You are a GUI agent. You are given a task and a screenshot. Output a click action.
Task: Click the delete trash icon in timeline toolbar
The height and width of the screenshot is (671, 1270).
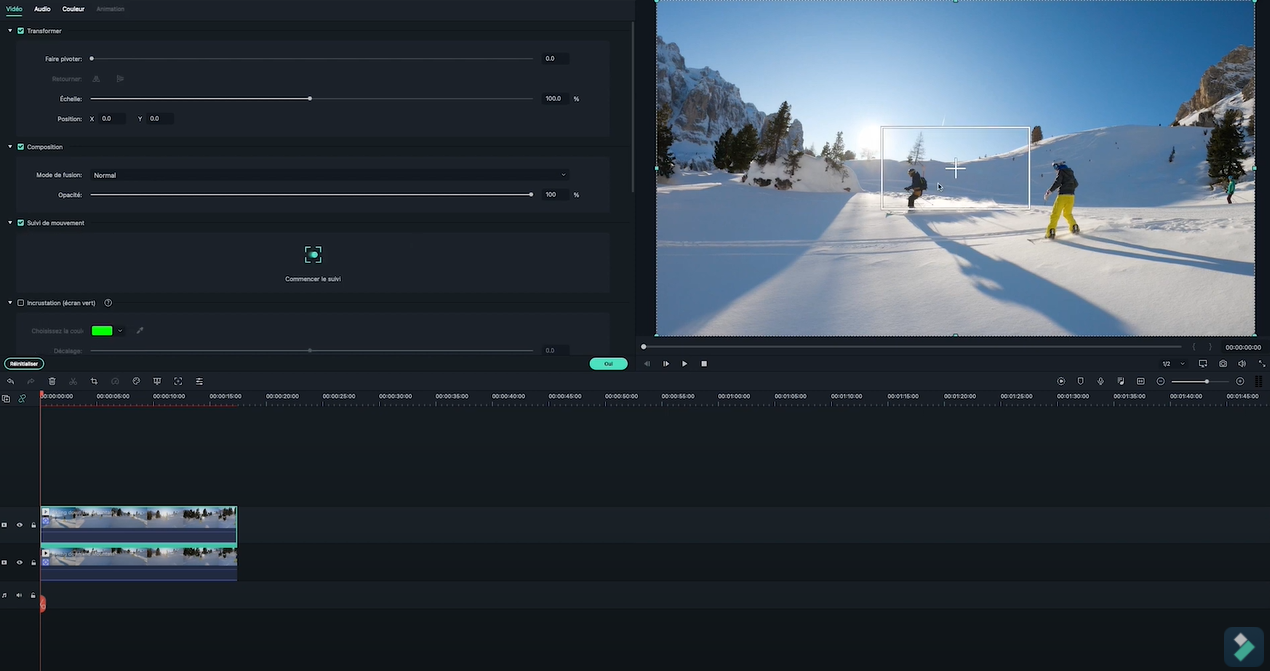point(52,381)
